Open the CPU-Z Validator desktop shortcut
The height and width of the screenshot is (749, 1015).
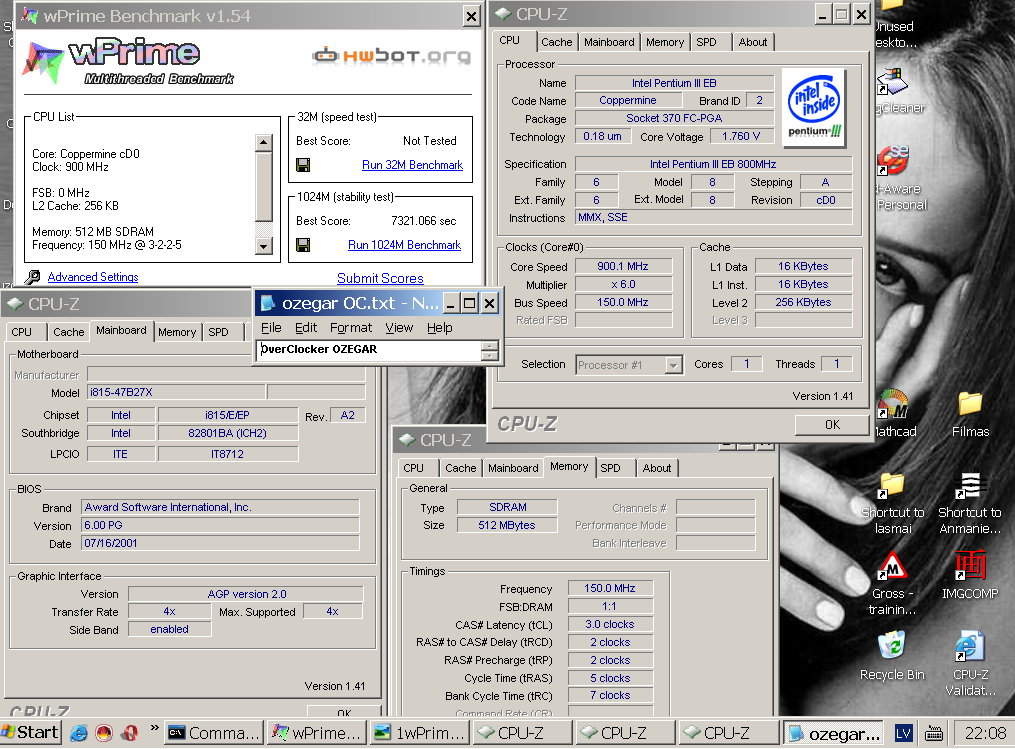[x=970, y=664]
